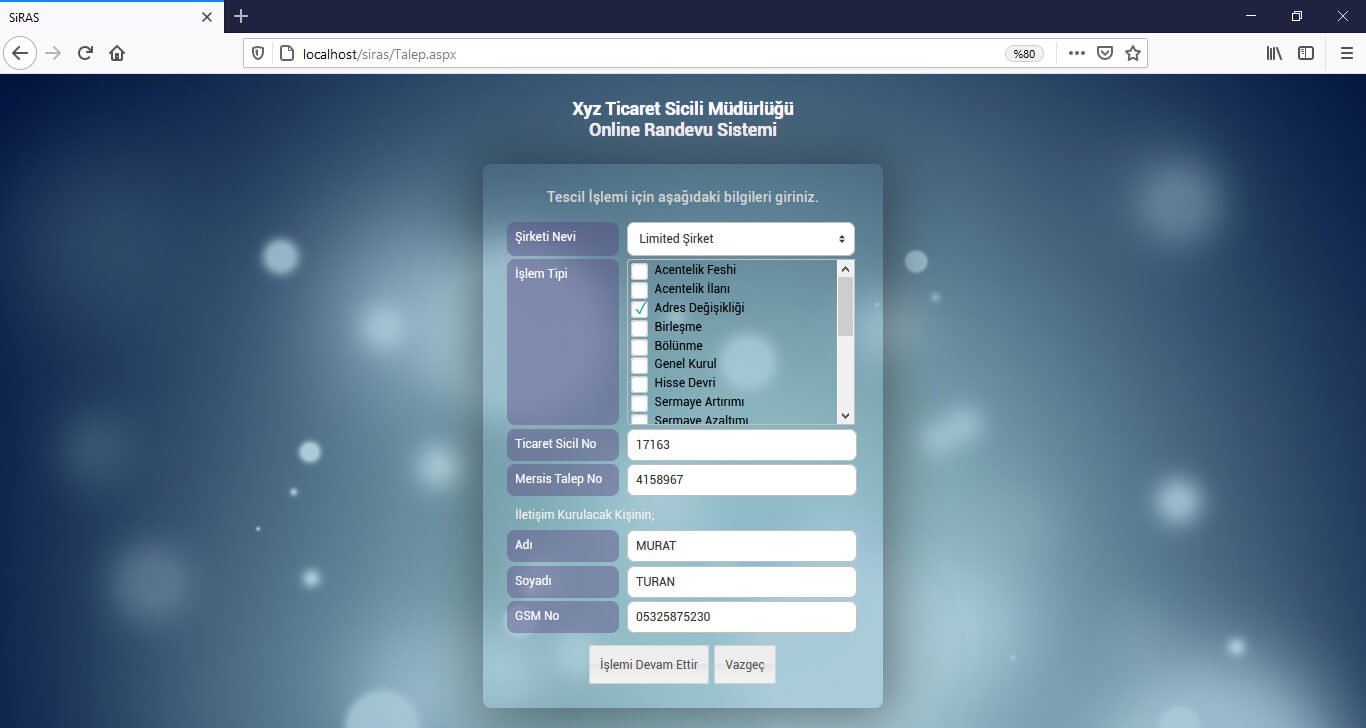Click the %80 zoom level indicator
The image size is (1366, 728).
1024,54
